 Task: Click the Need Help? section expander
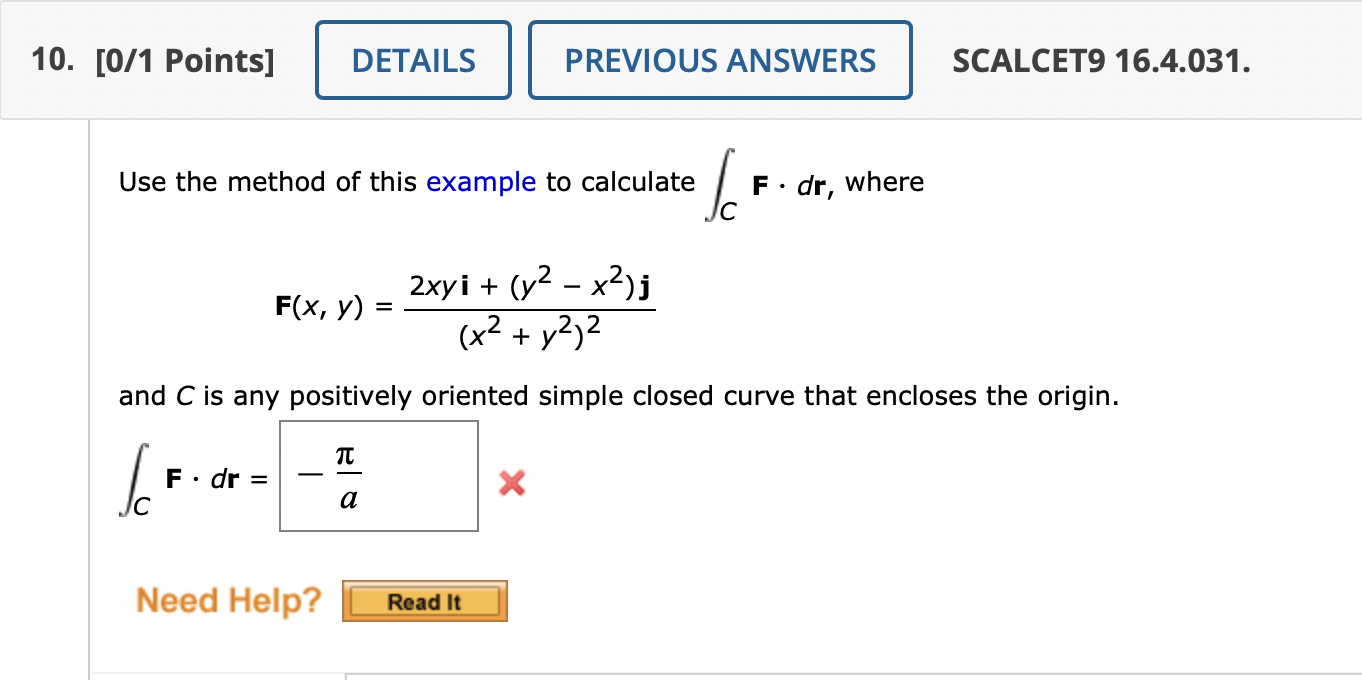pyautogui.click(x=228, y=600)
